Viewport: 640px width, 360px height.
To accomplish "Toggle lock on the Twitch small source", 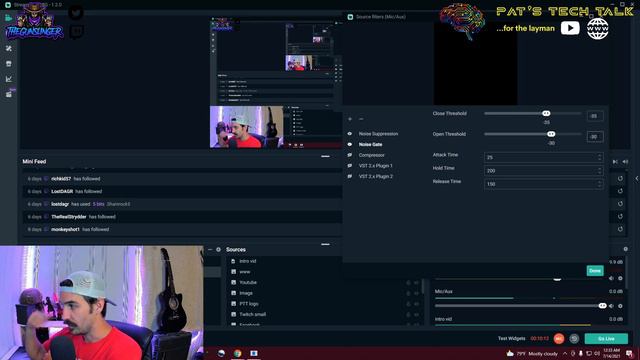I will (408, 315).
